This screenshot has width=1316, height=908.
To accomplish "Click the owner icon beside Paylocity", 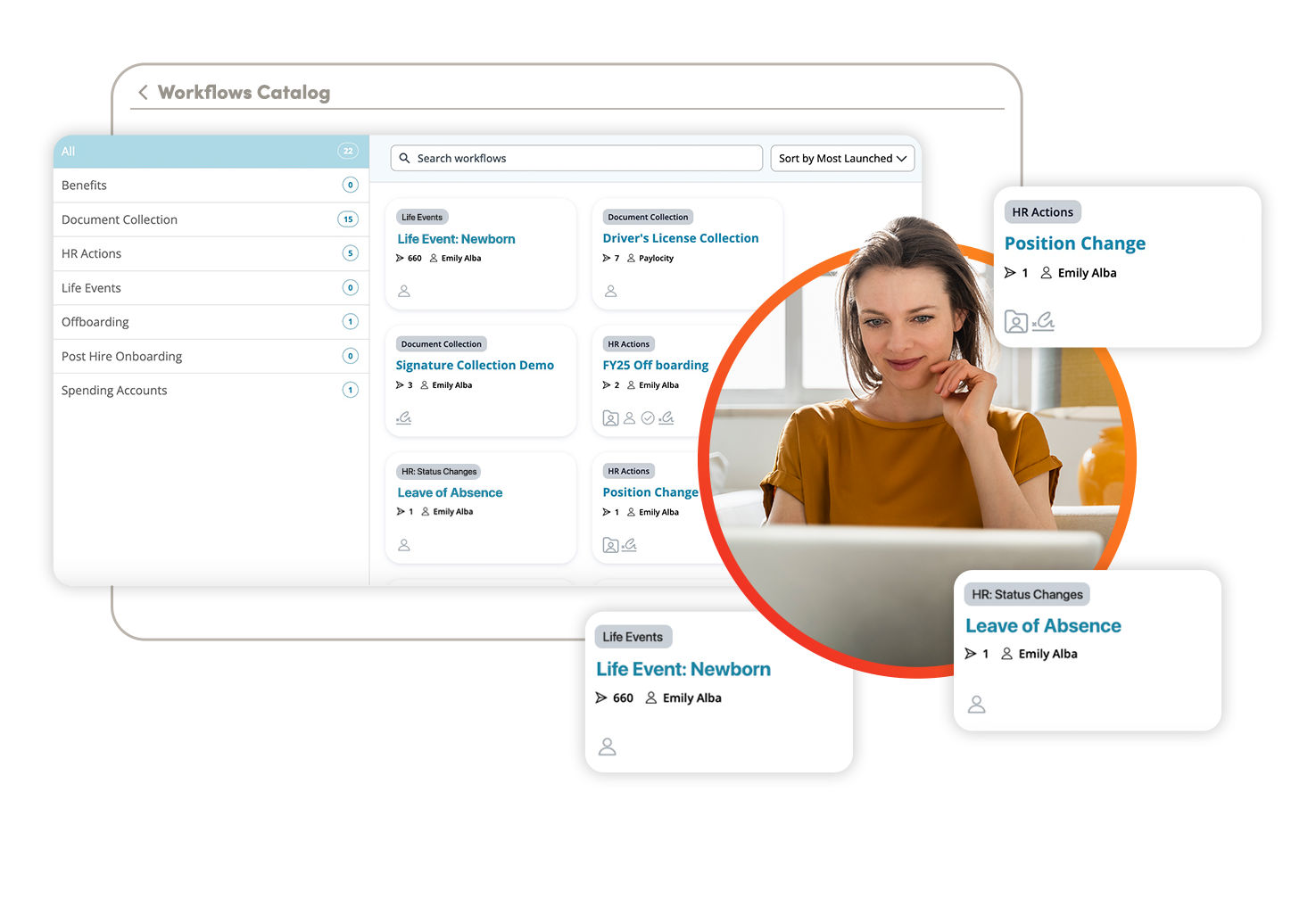I will (x=631, y=258).
